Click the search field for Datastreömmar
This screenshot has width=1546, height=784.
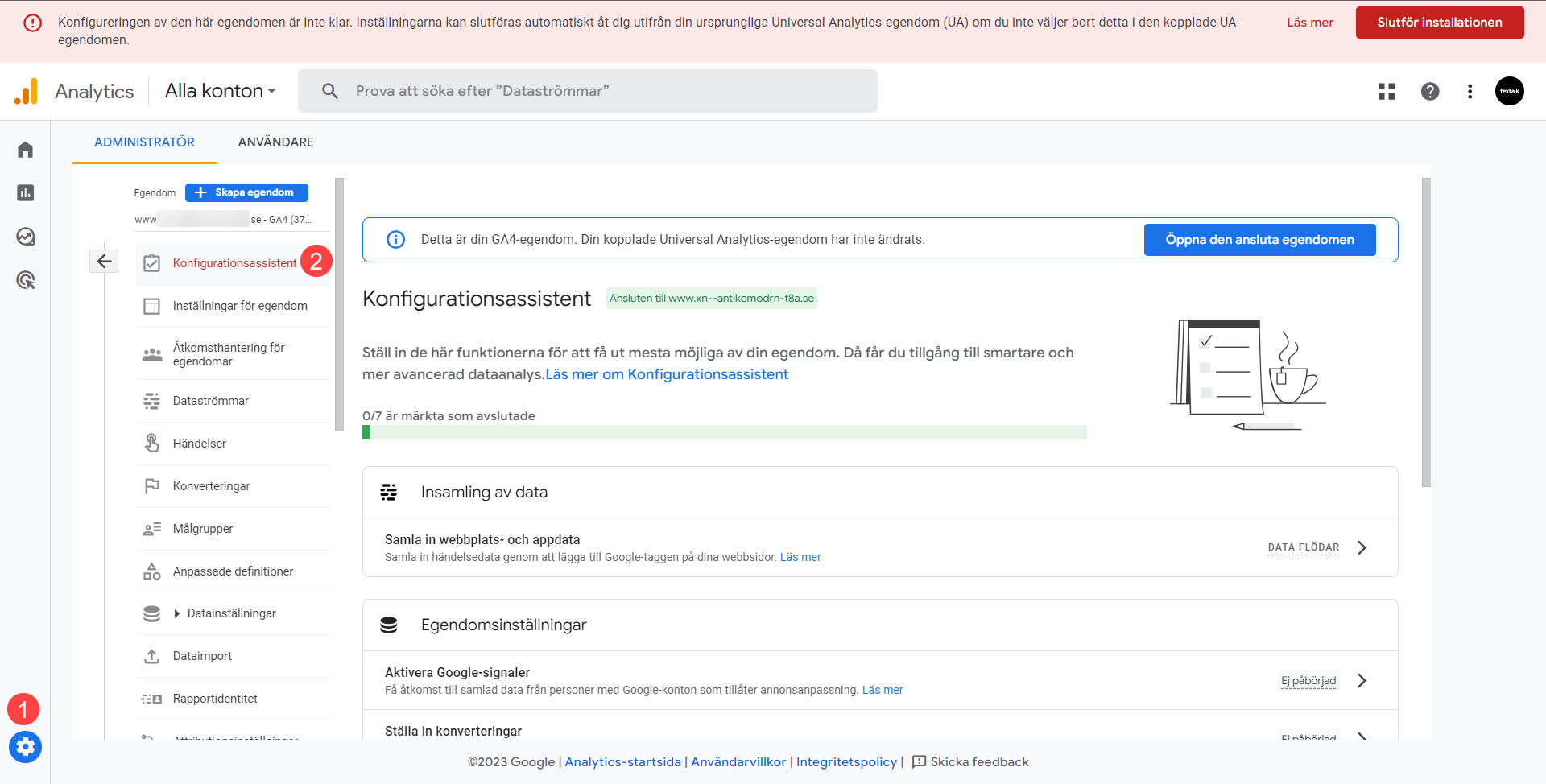588,91
